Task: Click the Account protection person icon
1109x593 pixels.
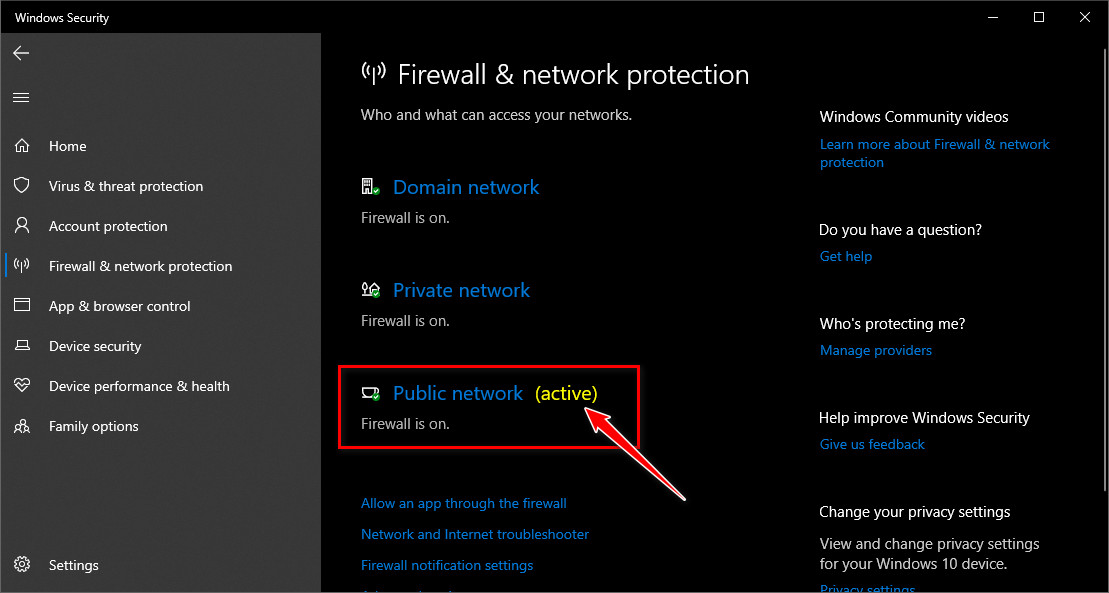Action: 21,226
